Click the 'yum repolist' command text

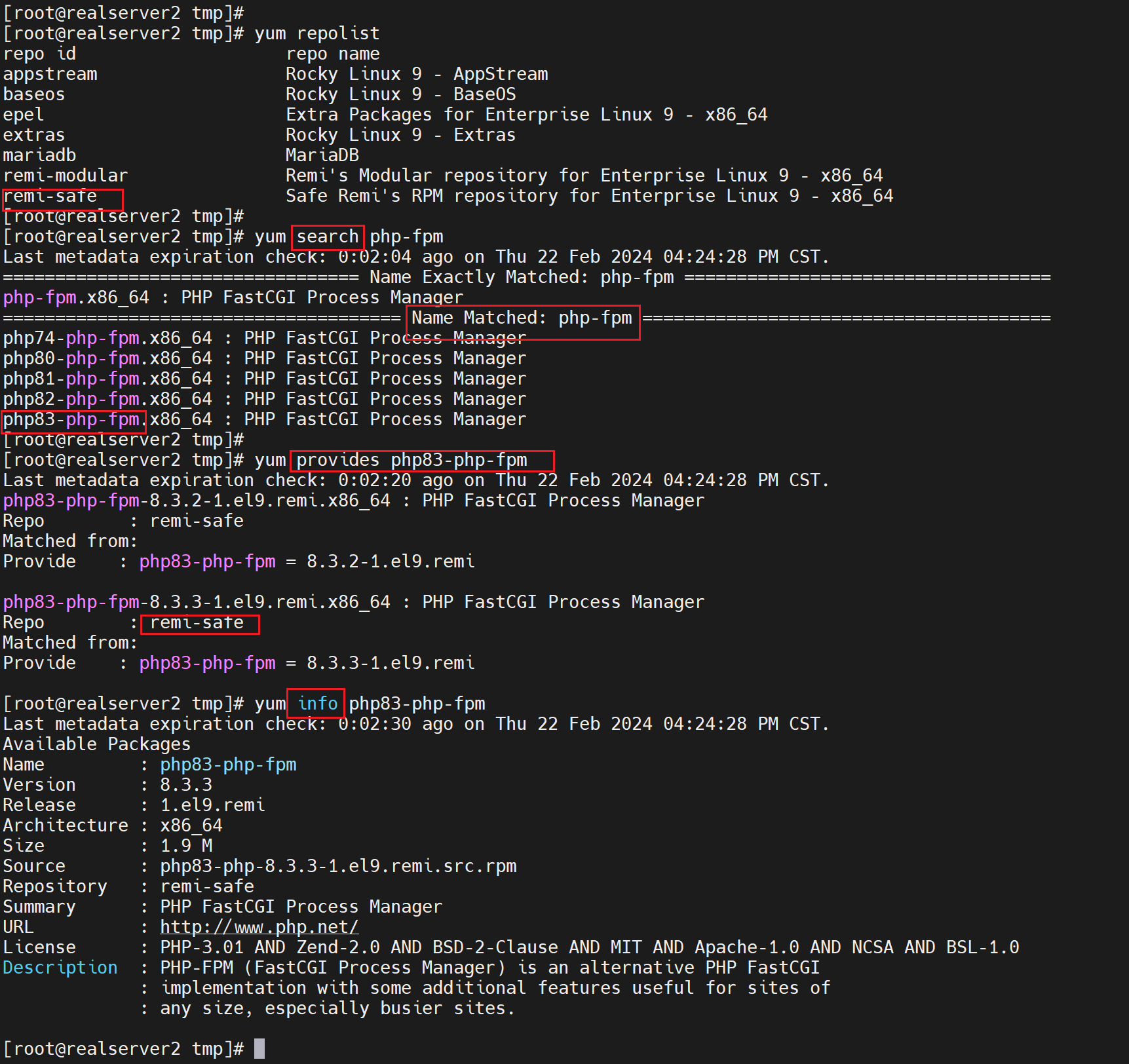tap(316, 33)
